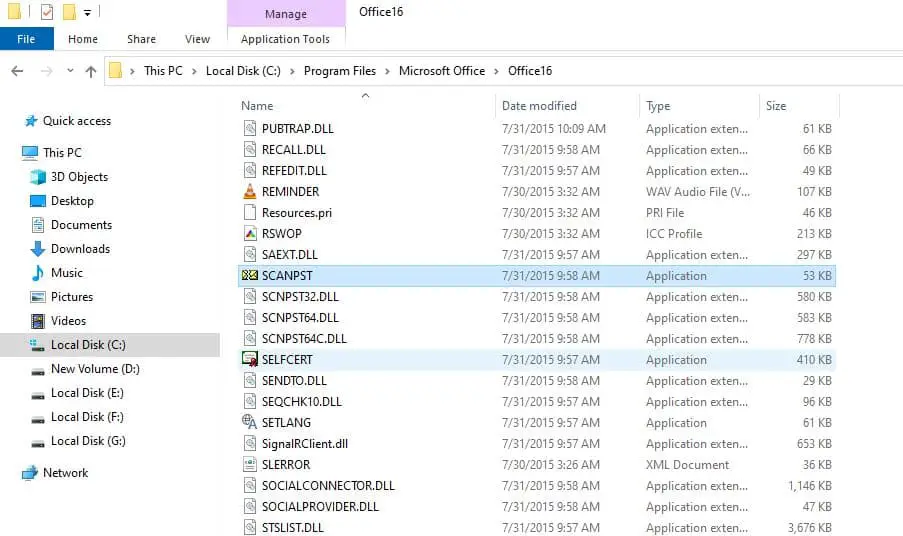Click the 3D Objects cube icon
The height and width of the screenshot is (536, 903).
tap(37, 177)
